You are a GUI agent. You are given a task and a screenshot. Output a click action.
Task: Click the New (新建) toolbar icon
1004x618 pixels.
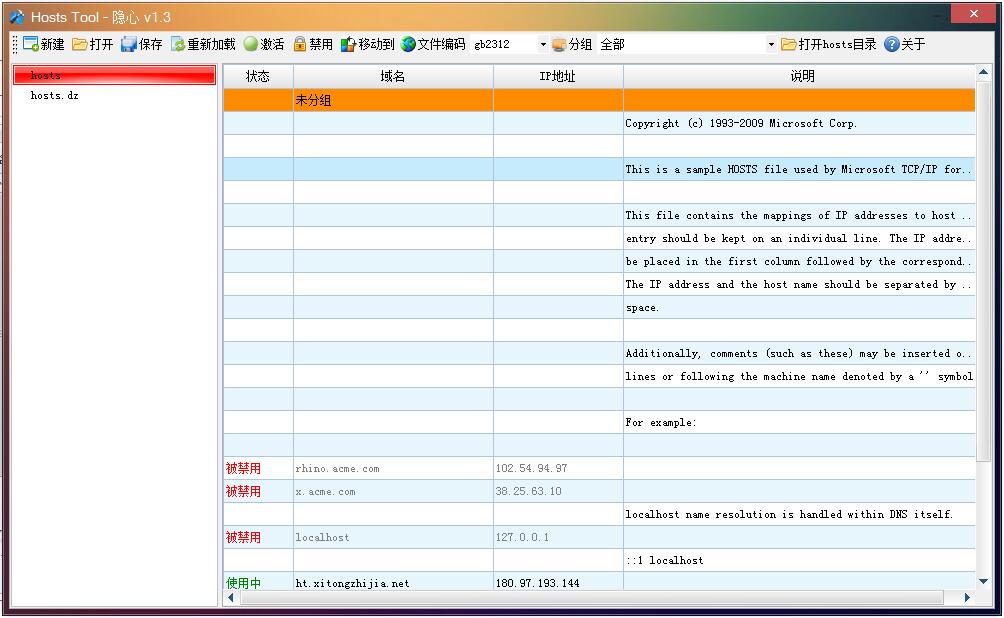click(31, 44)
